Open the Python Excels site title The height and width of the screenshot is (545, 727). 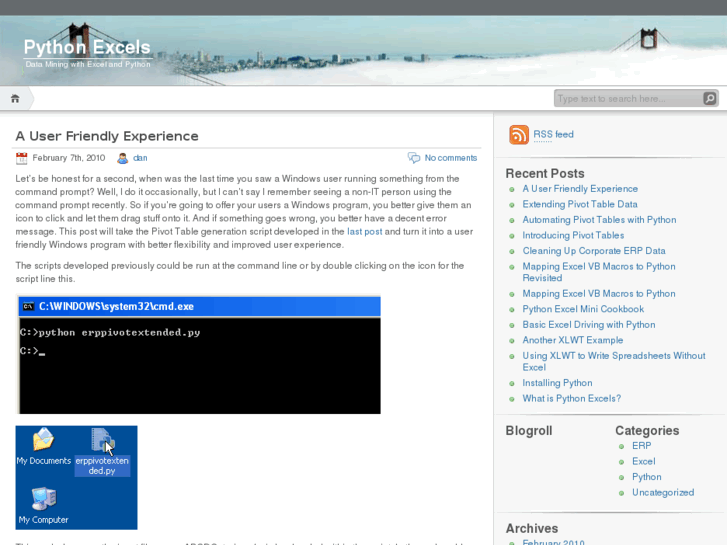click(87, 47)
